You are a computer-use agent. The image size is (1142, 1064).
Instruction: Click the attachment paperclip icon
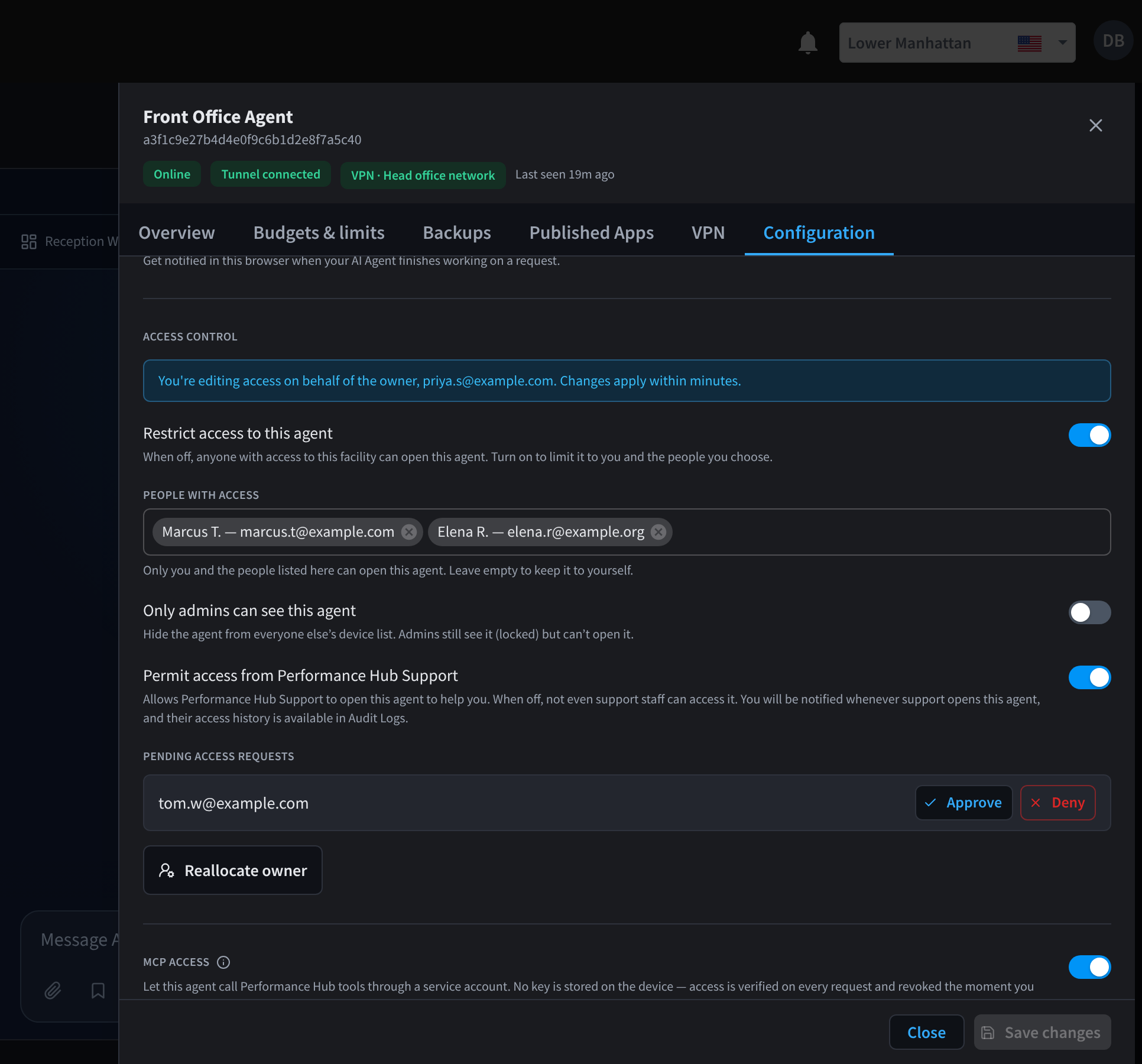coord(53,991)
